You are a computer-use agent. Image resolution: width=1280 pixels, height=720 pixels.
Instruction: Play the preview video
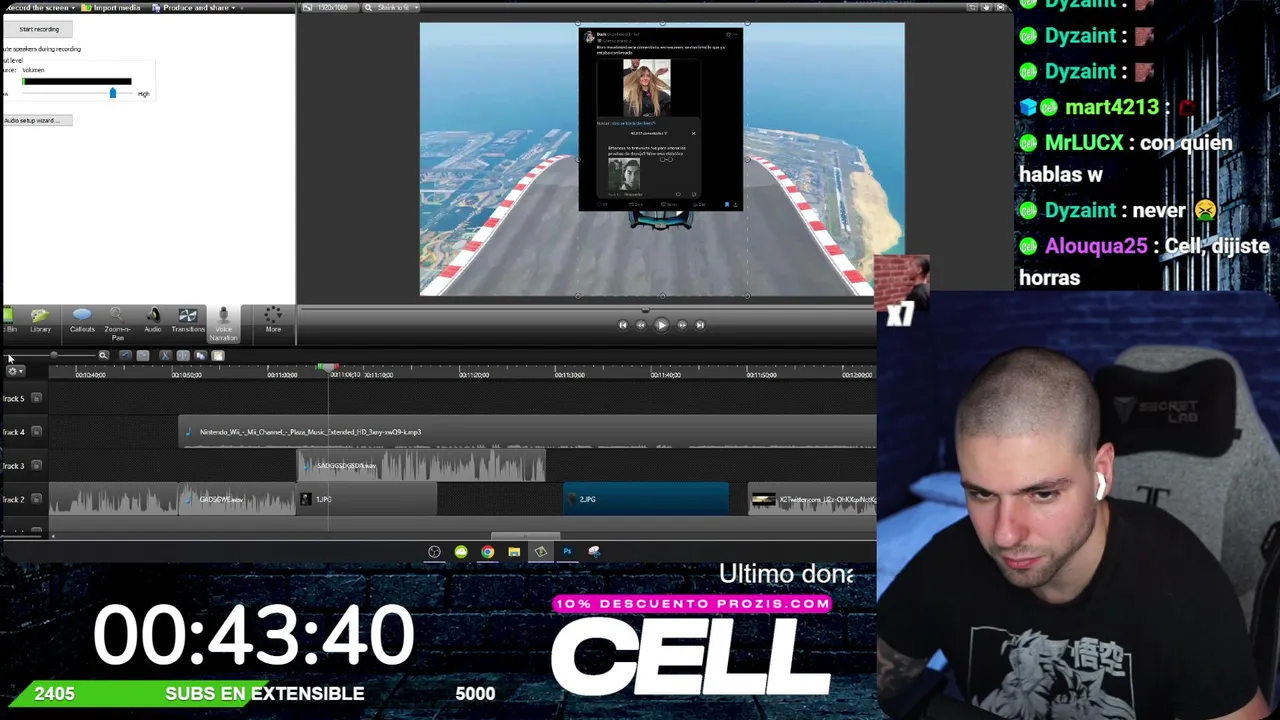click(x=661, y=324)
